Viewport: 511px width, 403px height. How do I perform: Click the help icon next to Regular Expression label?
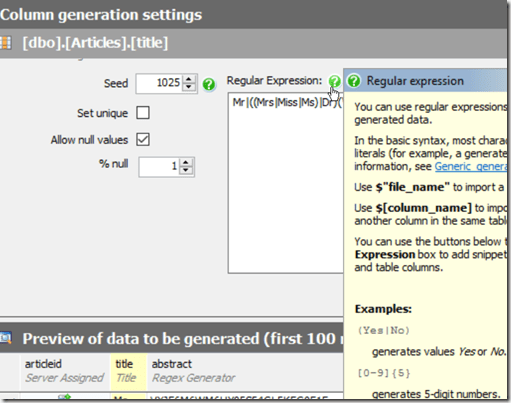click(x=334, y=81)
